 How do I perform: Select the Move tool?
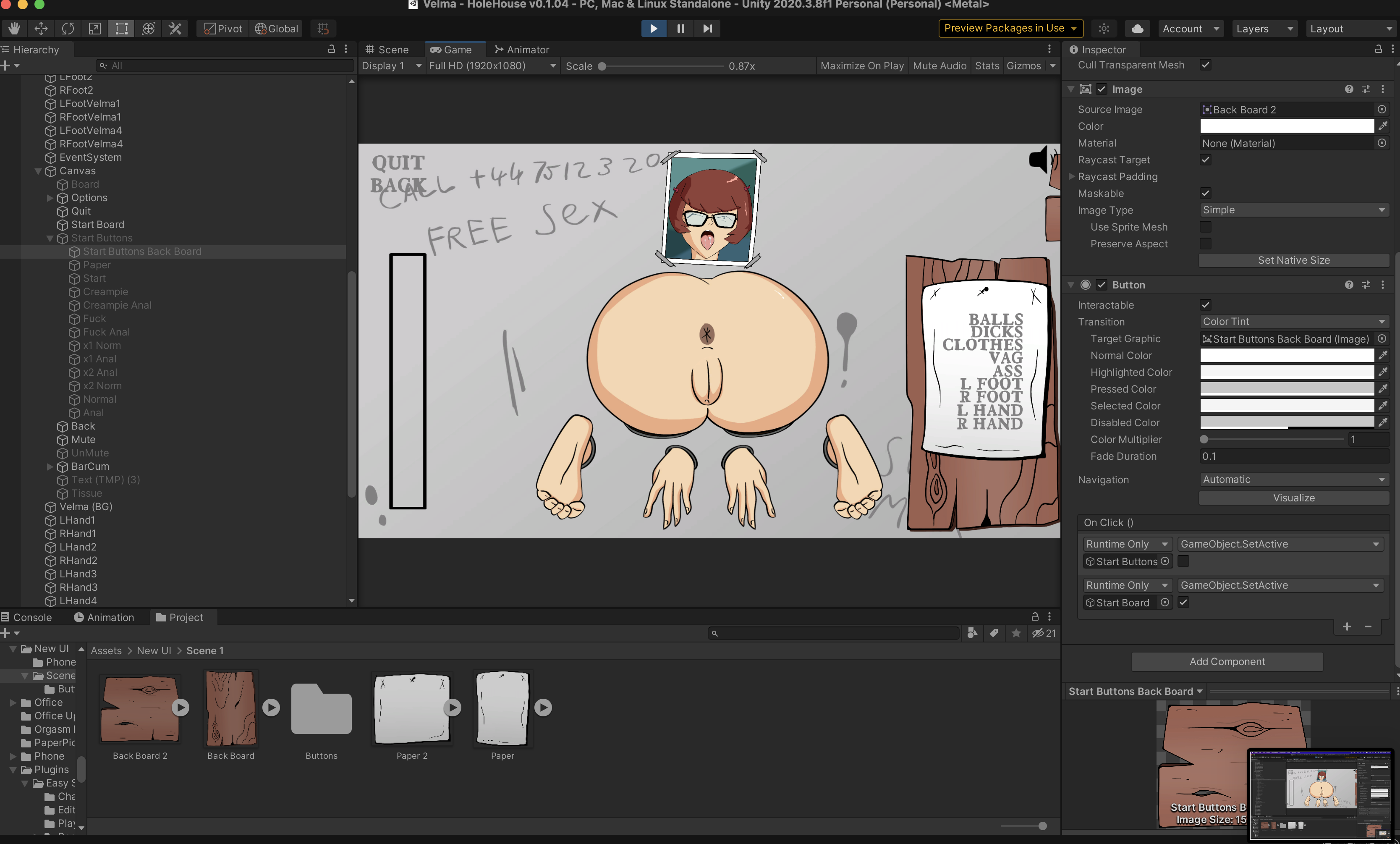(x=41, y=29)
